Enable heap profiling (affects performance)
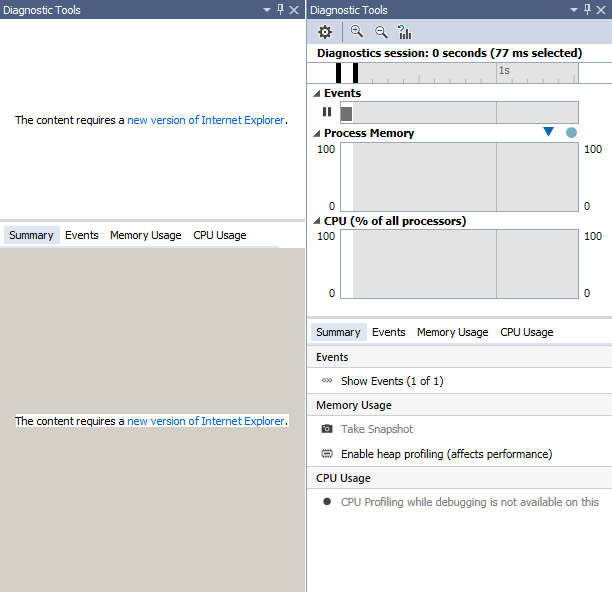Screen dimensions: 612x592 [446, 454]
